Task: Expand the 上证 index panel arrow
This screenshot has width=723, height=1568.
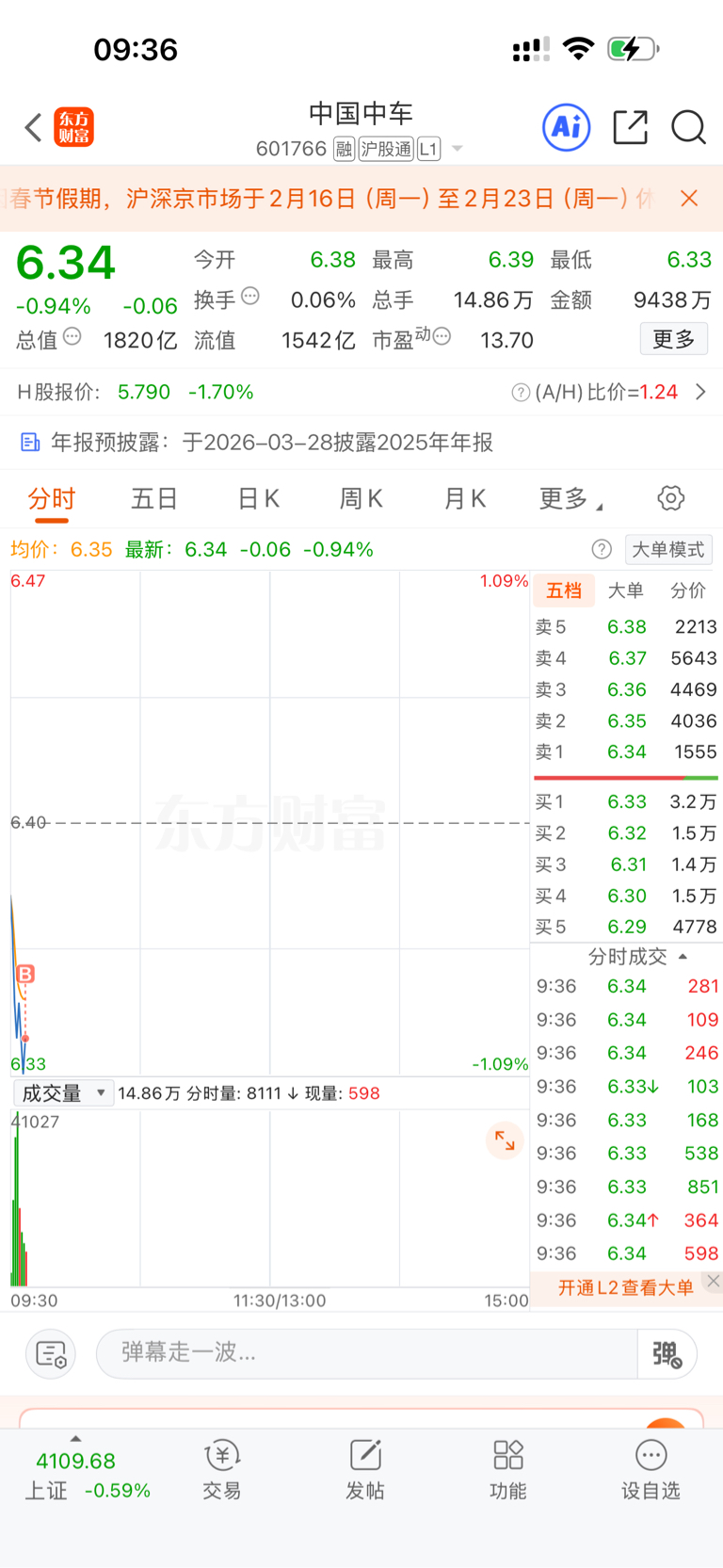Action: tap(75, 1438)
